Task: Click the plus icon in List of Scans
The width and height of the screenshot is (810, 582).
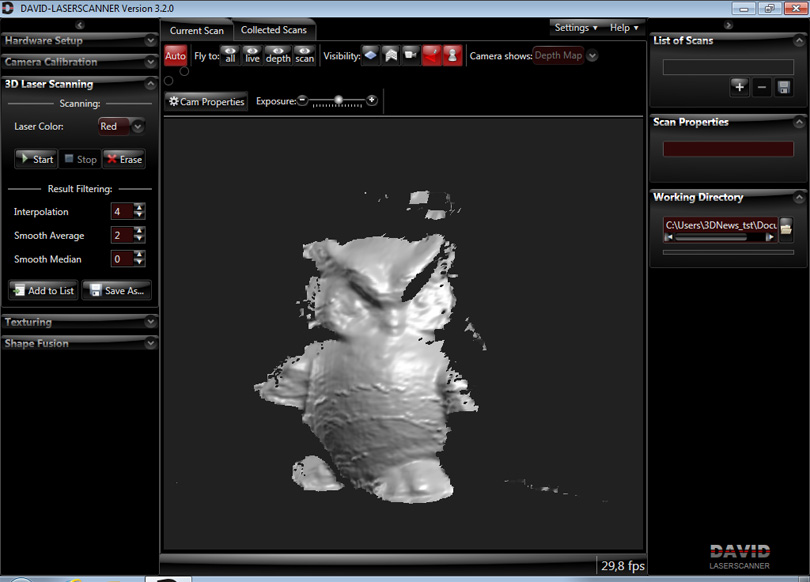Action: [739, 87]
